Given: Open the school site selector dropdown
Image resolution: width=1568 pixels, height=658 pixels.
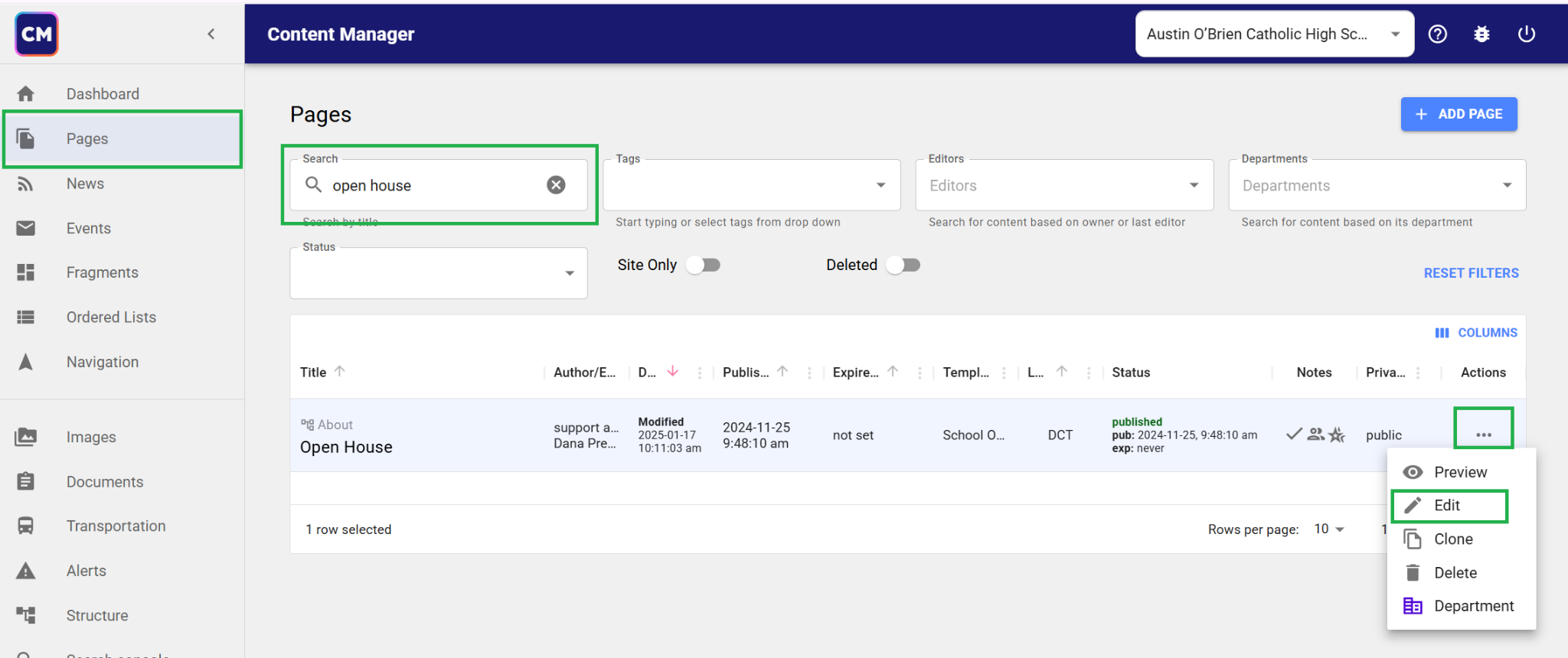Looking at the screenshot, I should point(1274,34).
